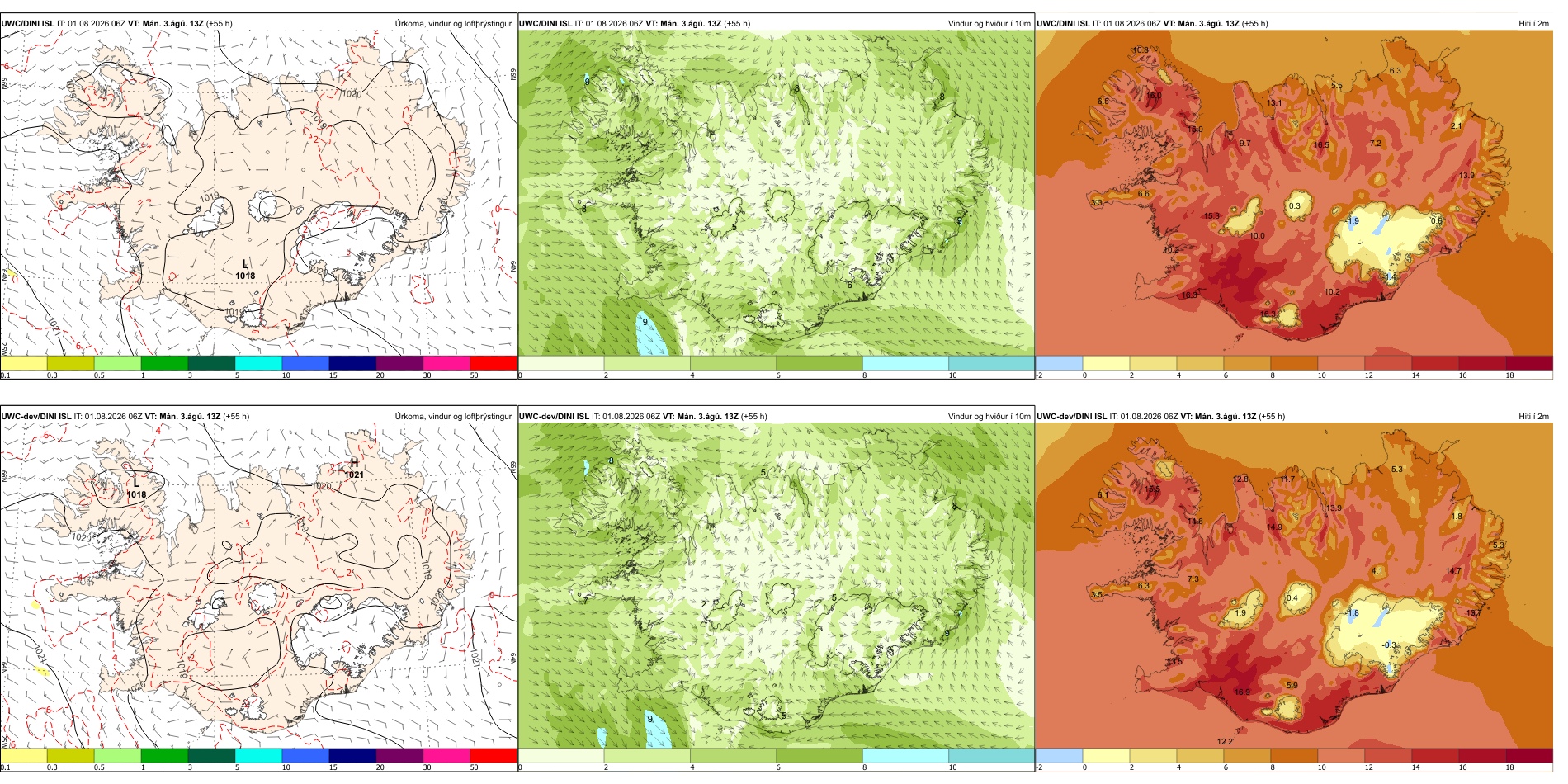The width and height of the screenshot is (1568, 784).
Task: Click the '4.1' temperature value on UWC-dev temperature map
Action: [x=1377, y=571]
